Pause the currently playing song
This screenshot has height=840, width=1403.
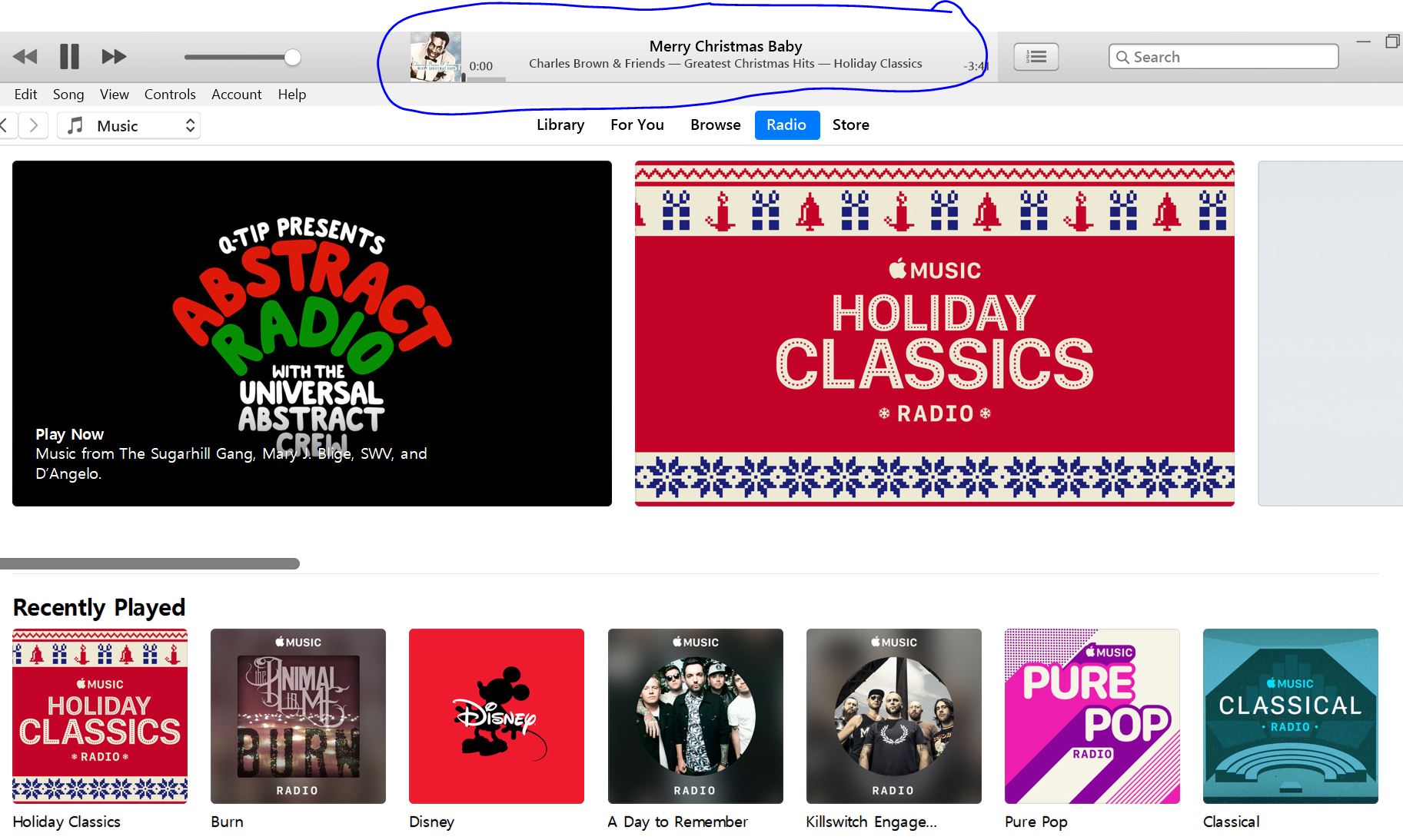tap(69, 56)
